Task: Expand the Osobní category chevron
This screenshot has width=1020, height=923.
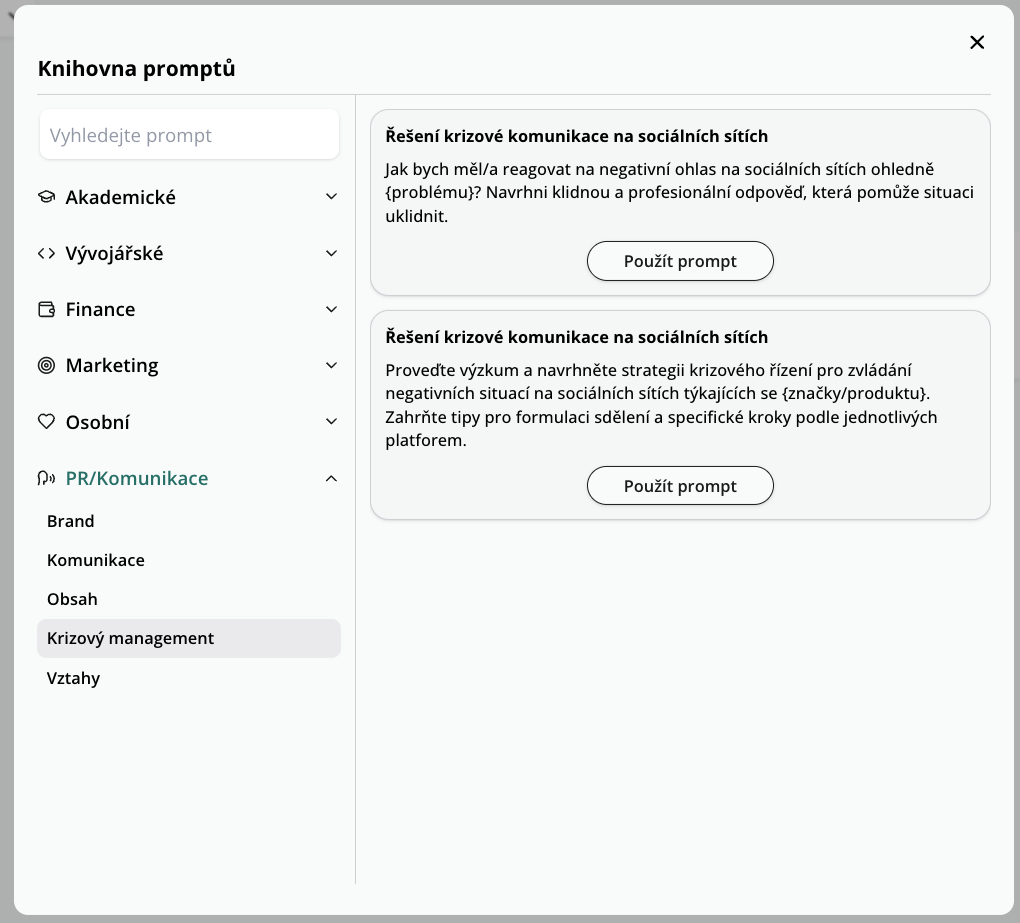Action: 331,421
